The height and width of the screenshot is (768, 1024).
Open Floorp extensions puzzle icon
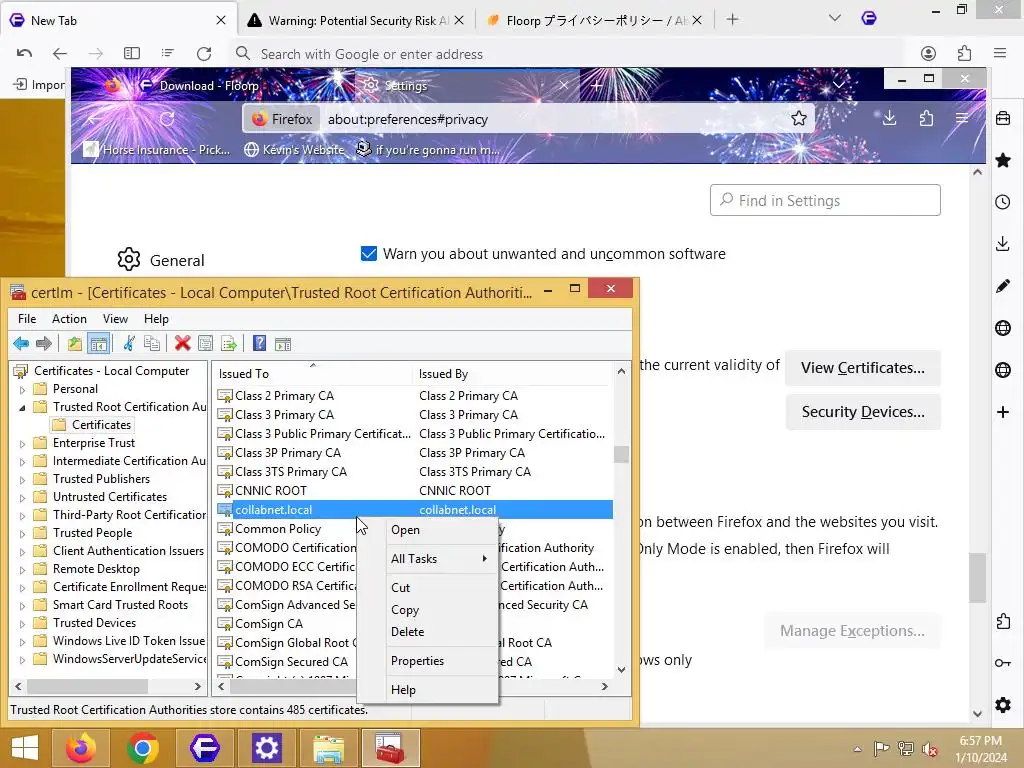coord(964,54)
